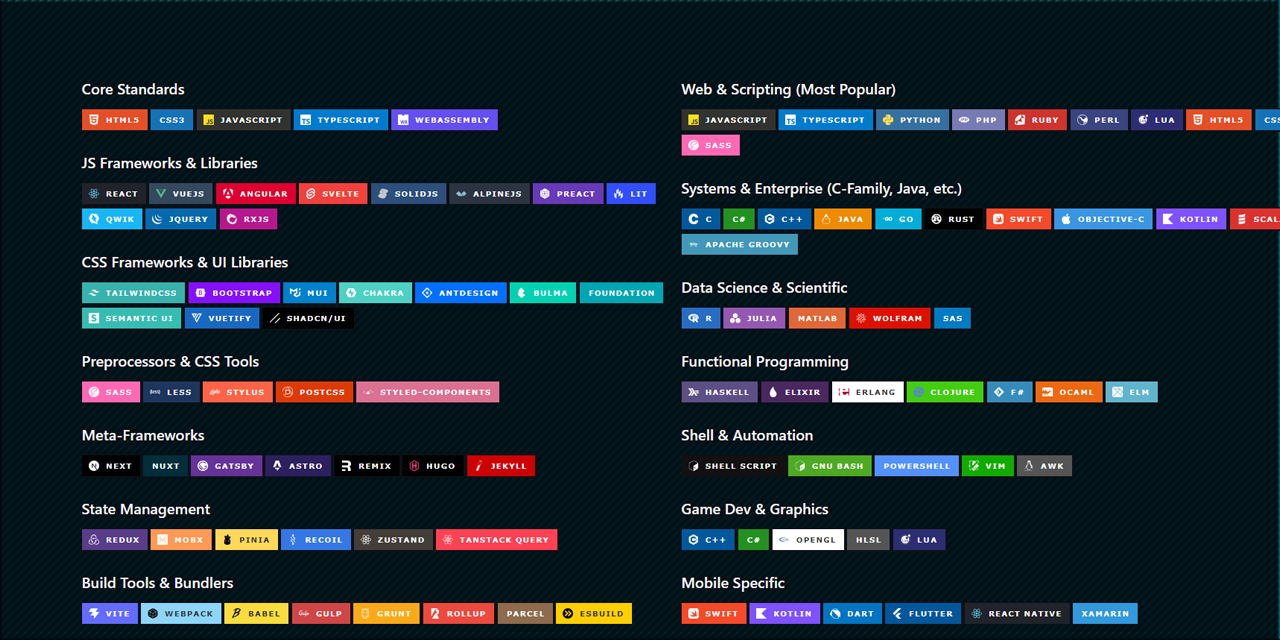Open the Clojure badge
The width and height of the screenshot is (1280, 640).
click(x=945, y=392)
